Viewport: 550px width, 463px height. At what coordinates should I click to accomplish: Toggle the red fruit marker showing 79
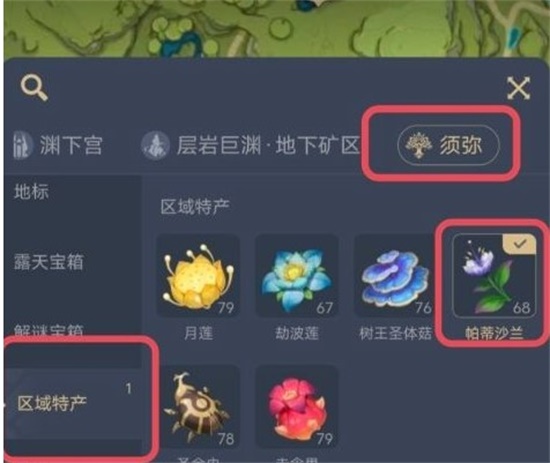tap(297, 407)
